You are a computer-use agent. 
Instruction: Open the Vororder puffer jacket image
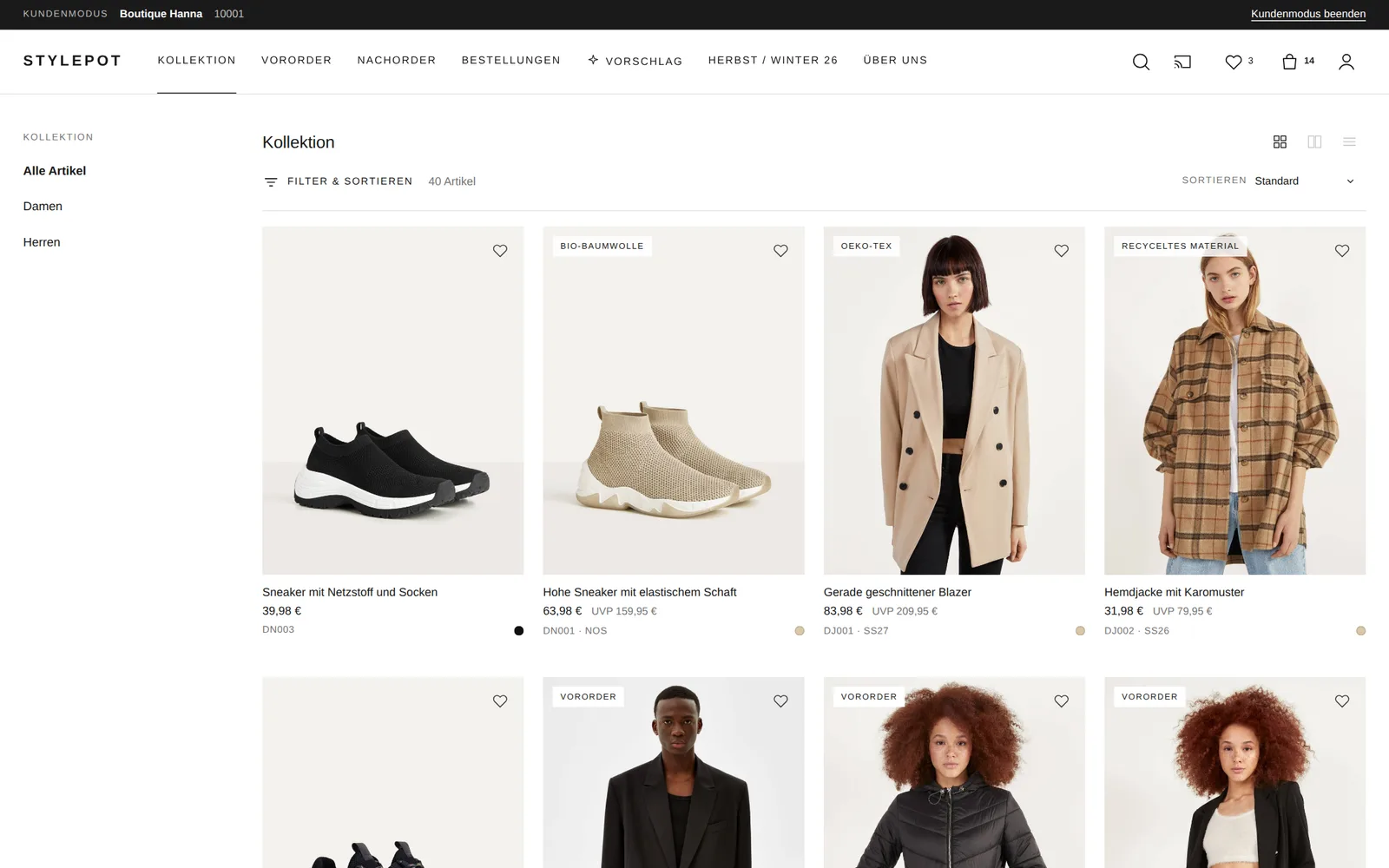click(x=954, y=773)
